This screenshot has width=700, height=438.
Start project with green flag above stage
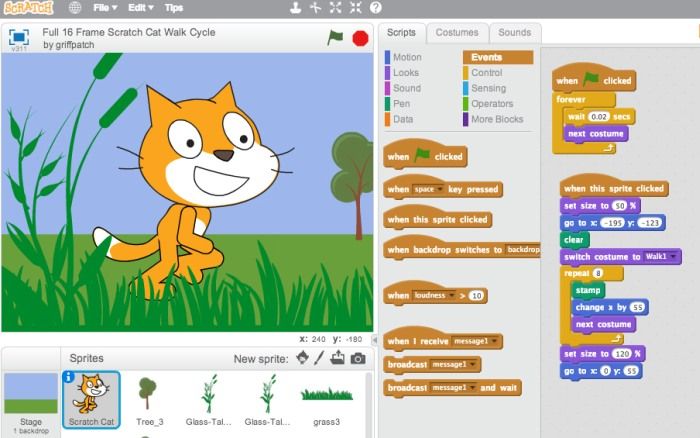click(x=335, y=38)
